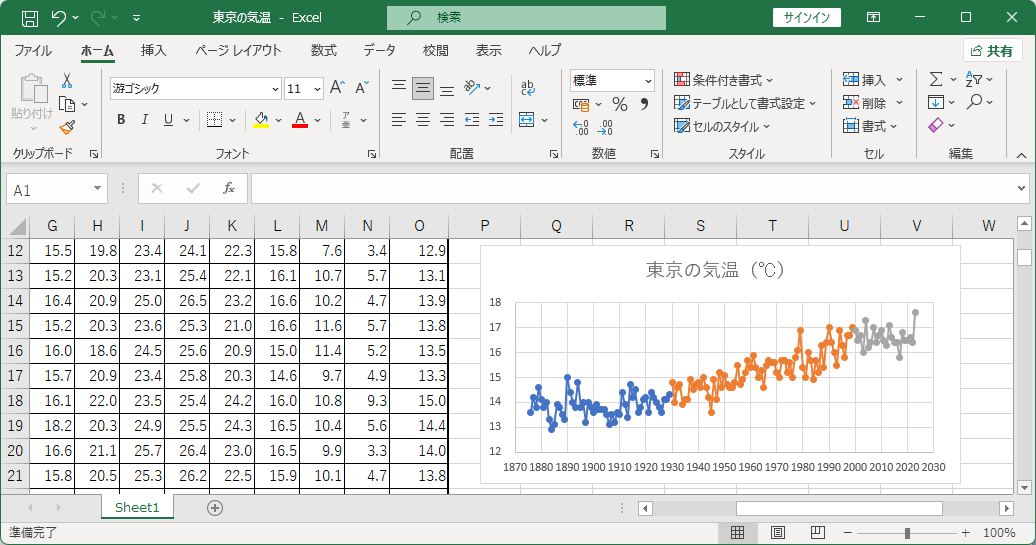Expand the formula bar chevron
The height and width of the screenshot is (545, 1036).
[1021, 189]
